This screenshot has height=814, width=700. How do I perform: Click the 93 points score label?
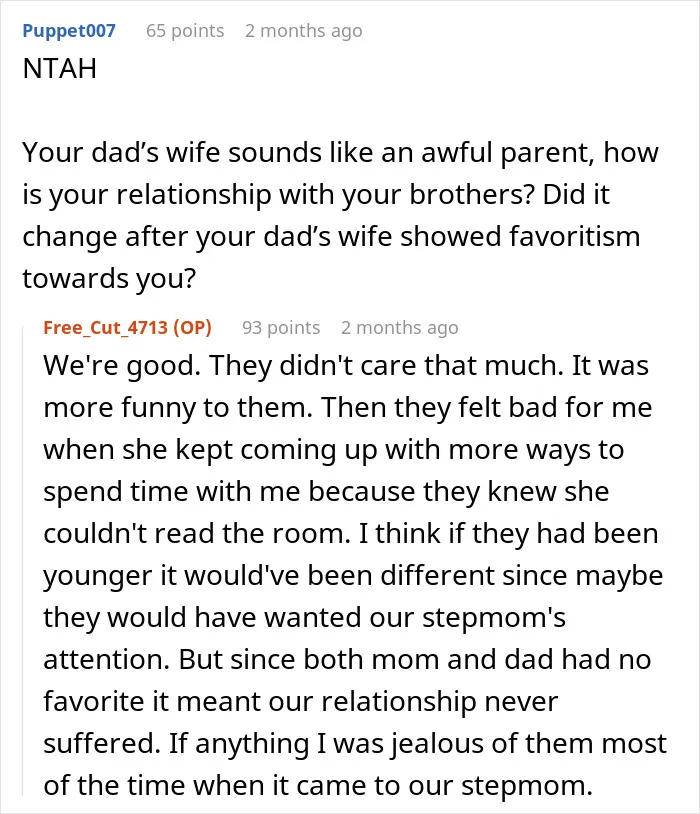point(281,328)
